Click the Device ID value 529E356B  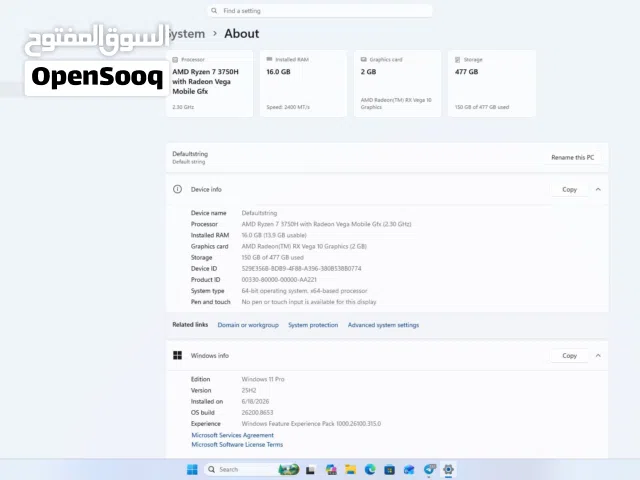(x=301, y=269)
